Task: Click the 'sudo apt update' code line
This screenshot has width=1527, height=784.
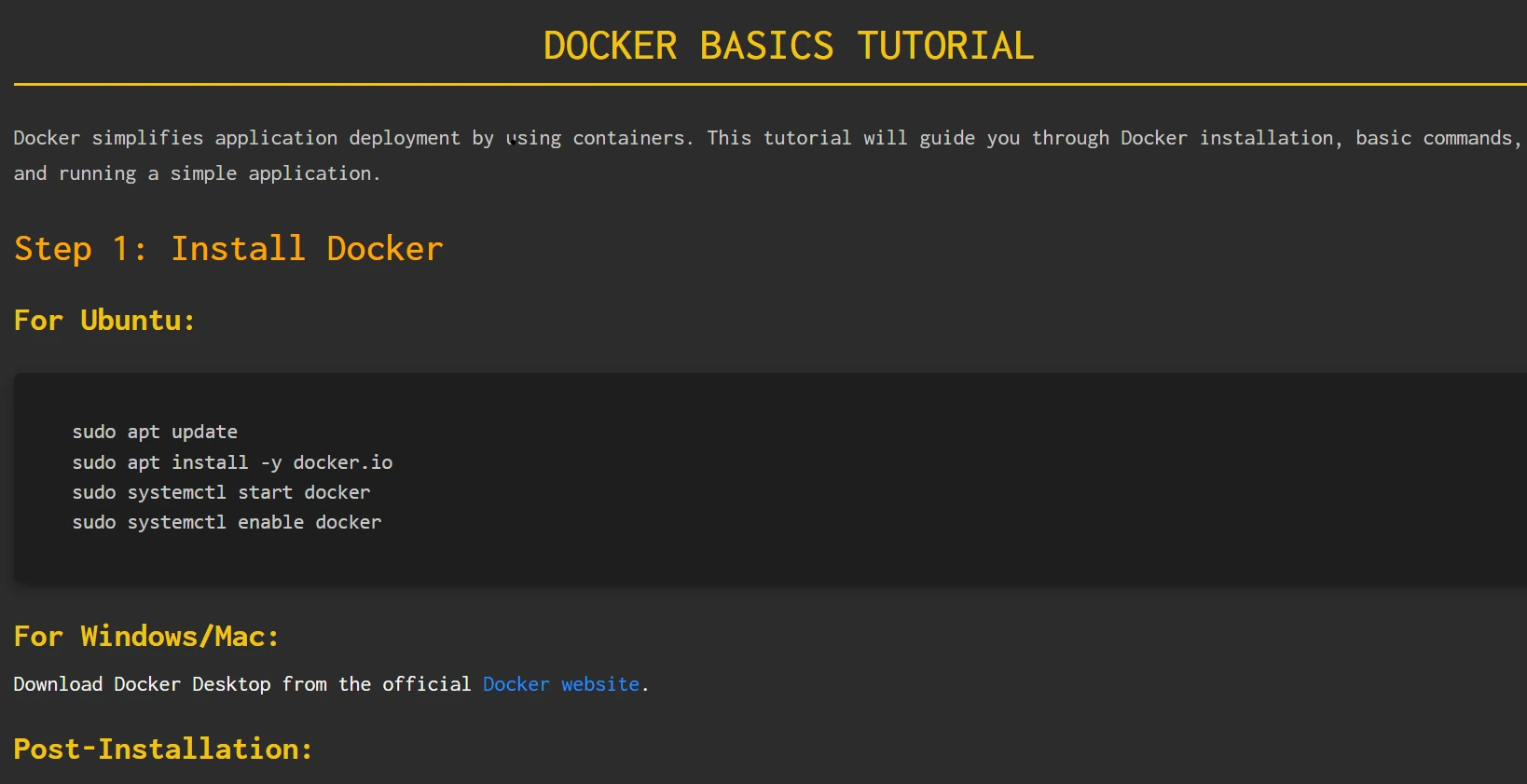Action: click(x=155, y=432)
